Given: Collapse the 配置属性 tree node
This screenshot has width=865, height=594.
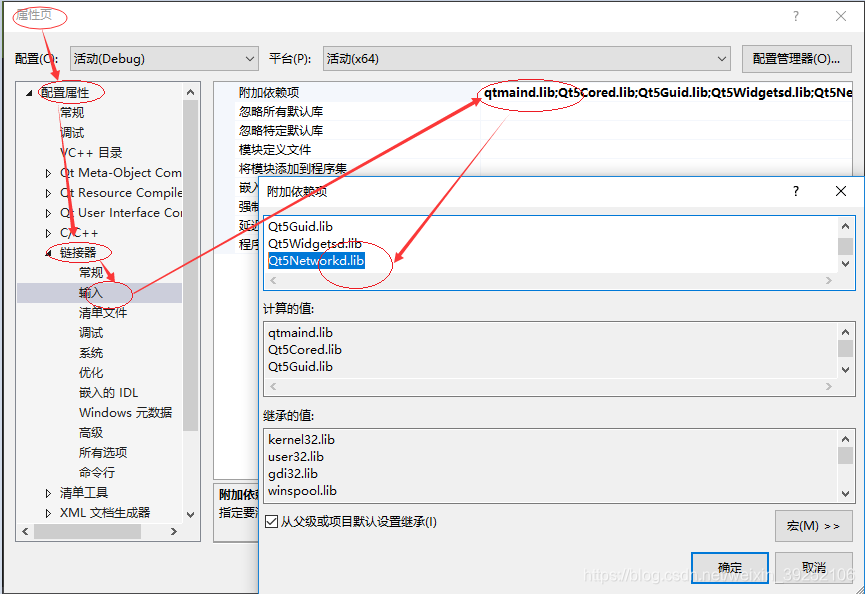Looking at the screenshot, I should 29,93.
